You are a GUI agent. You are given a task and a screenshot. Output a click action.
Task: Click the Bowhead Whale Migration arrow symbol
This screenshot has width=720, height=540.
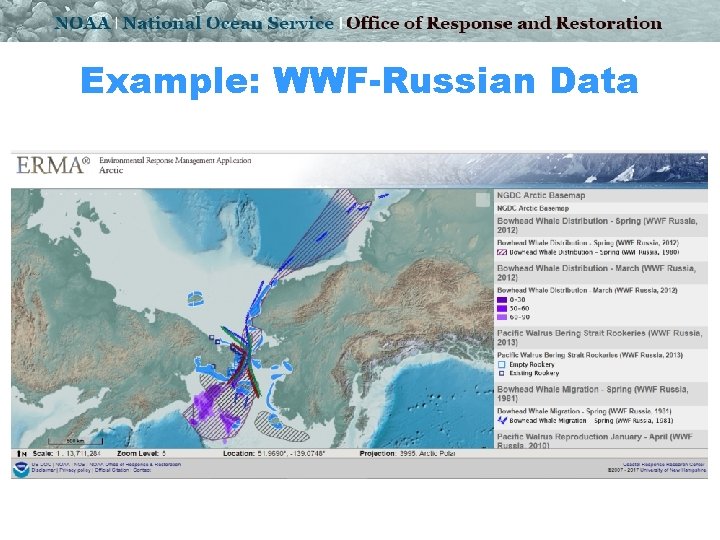(x=502, y=420)
